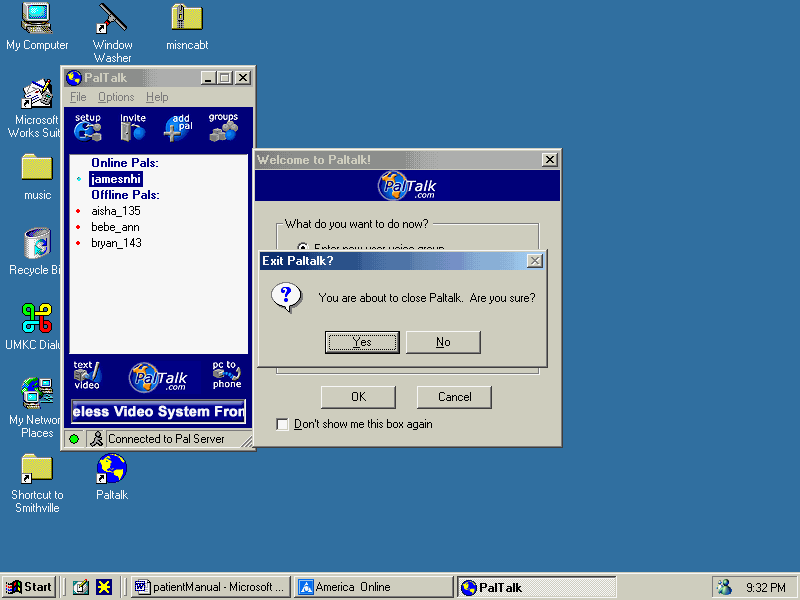800x600 pixels.
Task: Open the groups icon in PalTalk
Action: click(x=223, y=127)
